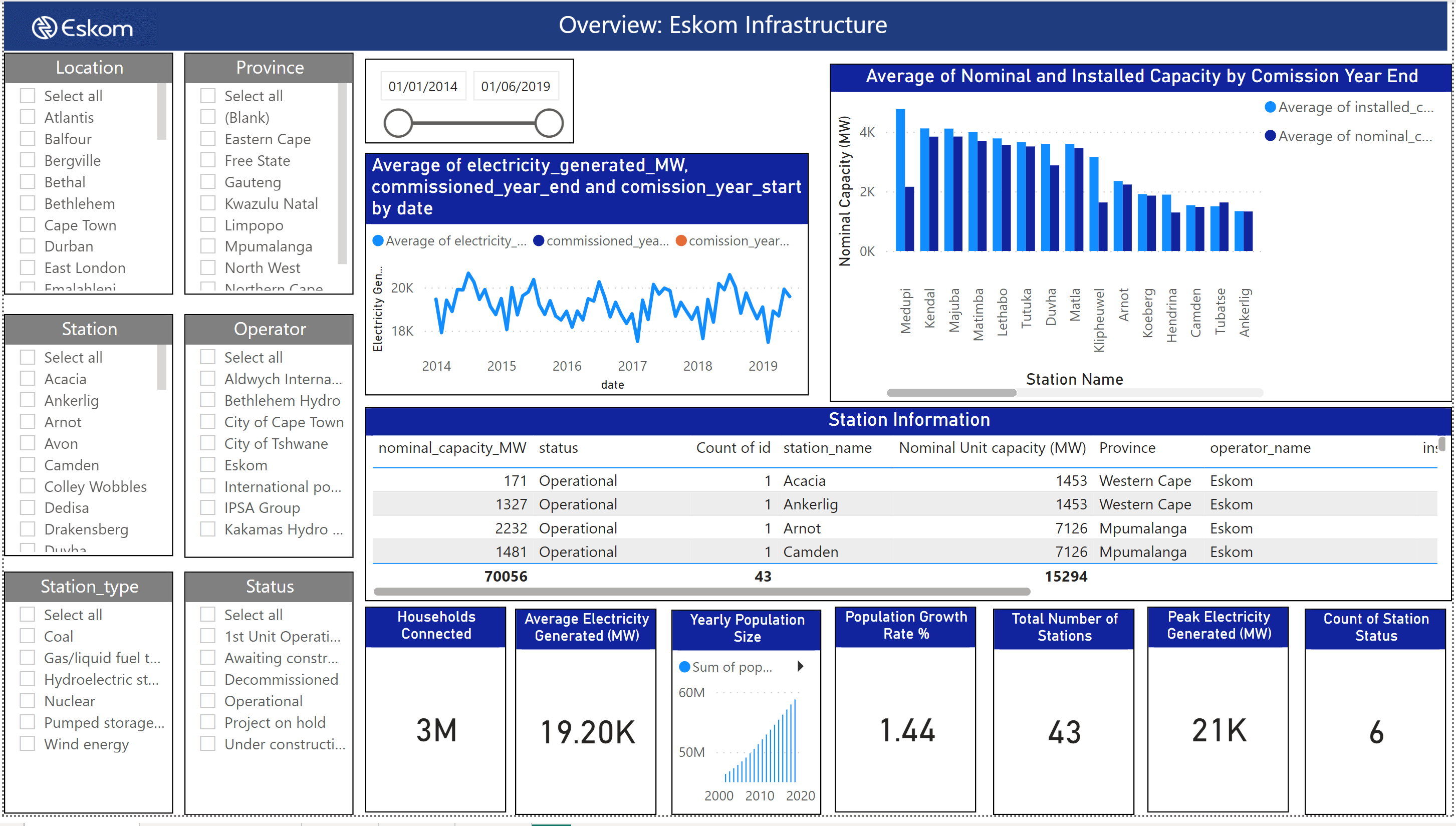Click the dark blue 'Average of nominal_c...' legend marker
This screenshot has height=826, width=1456.
[1271, 136]
